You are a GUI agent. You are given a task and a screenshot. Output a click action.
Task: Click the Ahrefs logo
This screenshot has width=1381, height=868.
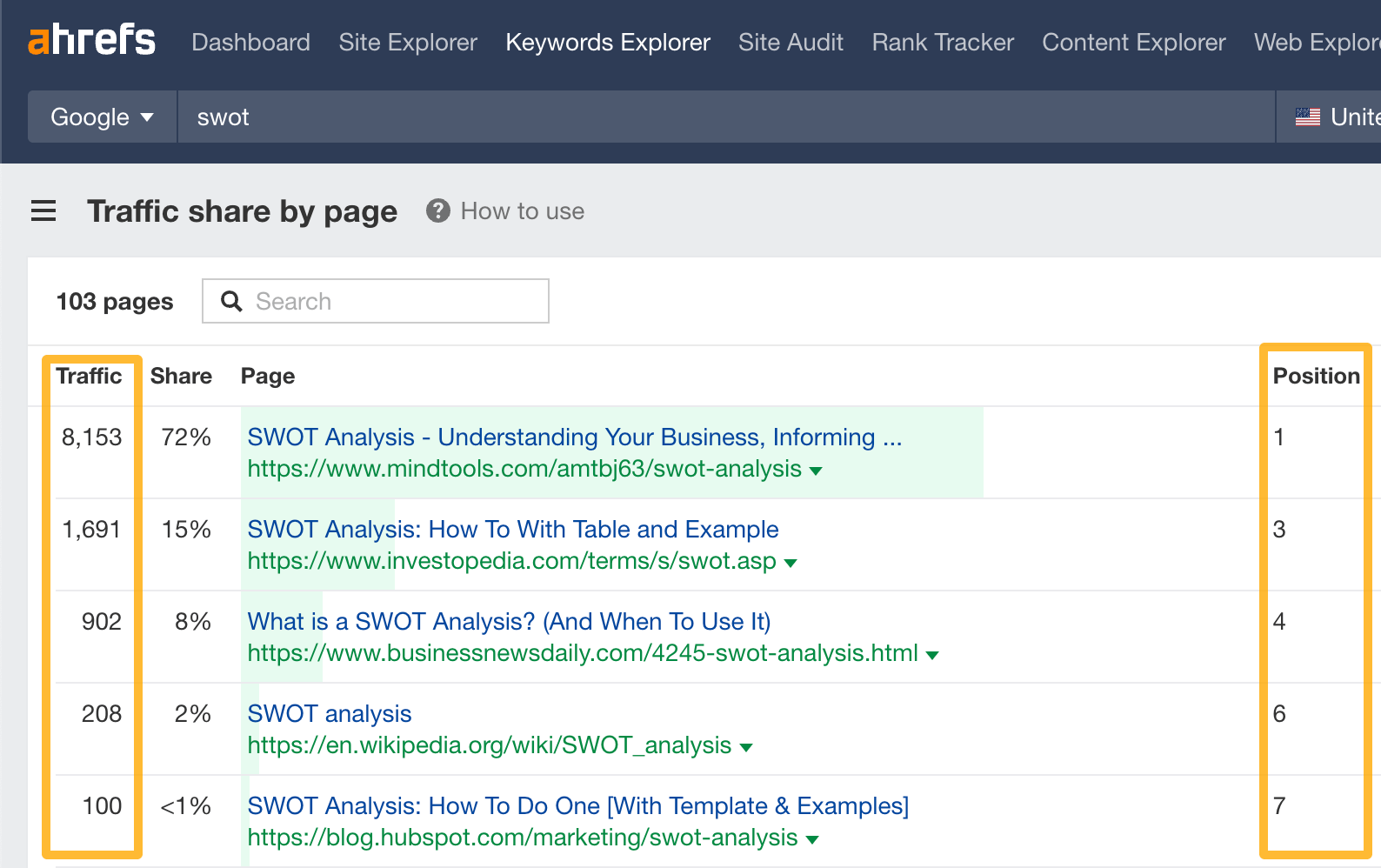[x=91, y=41]
